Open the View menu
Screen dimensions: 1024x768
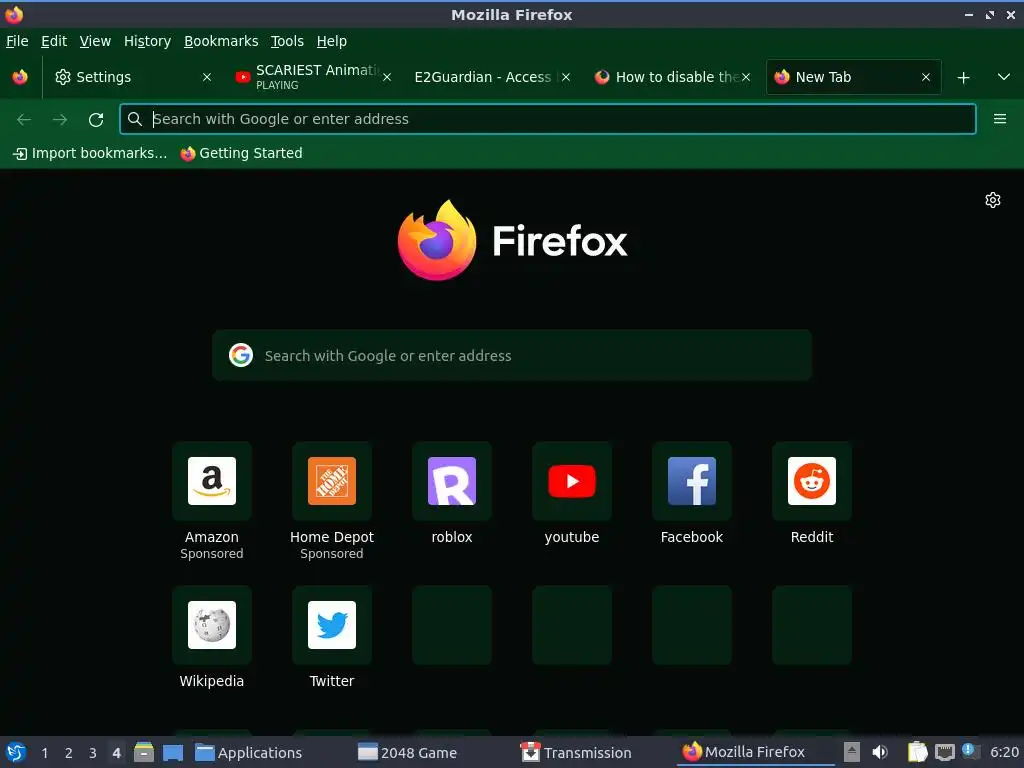(x=95, y=41)
